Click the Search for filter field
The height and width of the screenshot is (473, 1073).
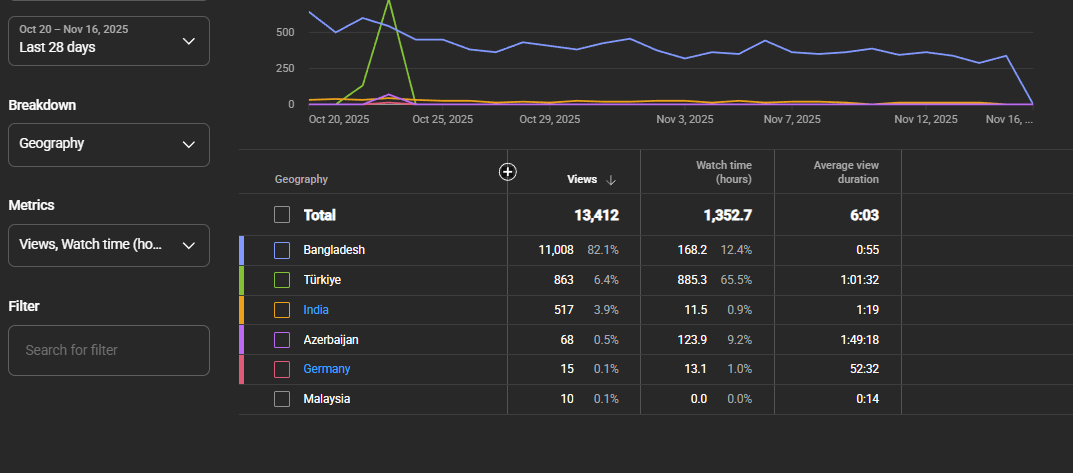pos(109,350)
